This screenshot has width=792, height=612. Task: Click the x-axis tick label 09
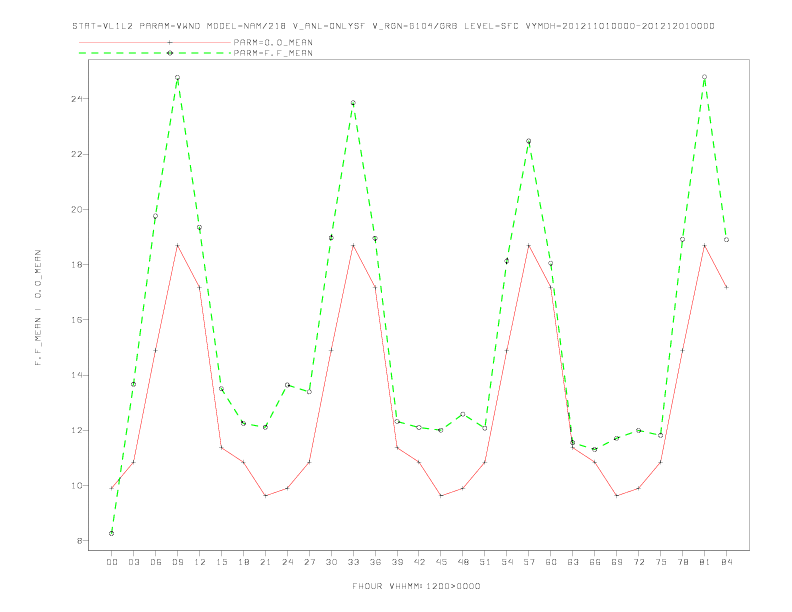coord(177,562)
